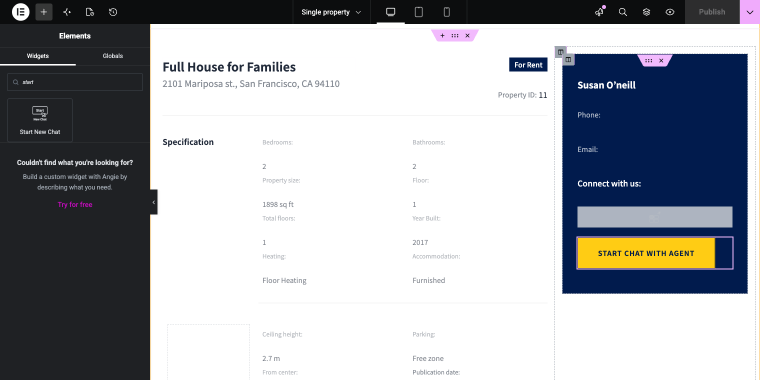Open Site Settings from the top bar
This screenshot has height=380, width=760.
(x=67, y=12)
